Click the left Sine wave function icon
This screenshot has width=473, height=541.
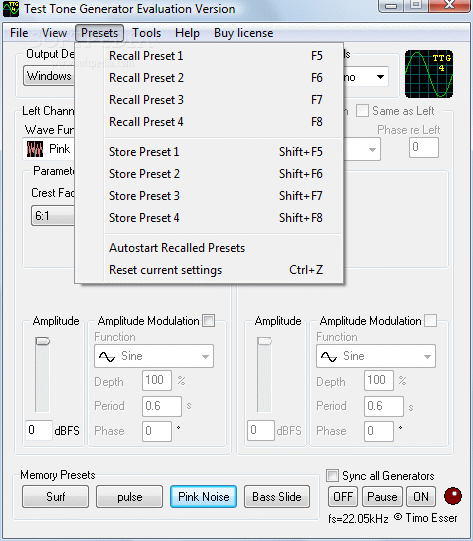pyautogui.click(x=107, y=356)
